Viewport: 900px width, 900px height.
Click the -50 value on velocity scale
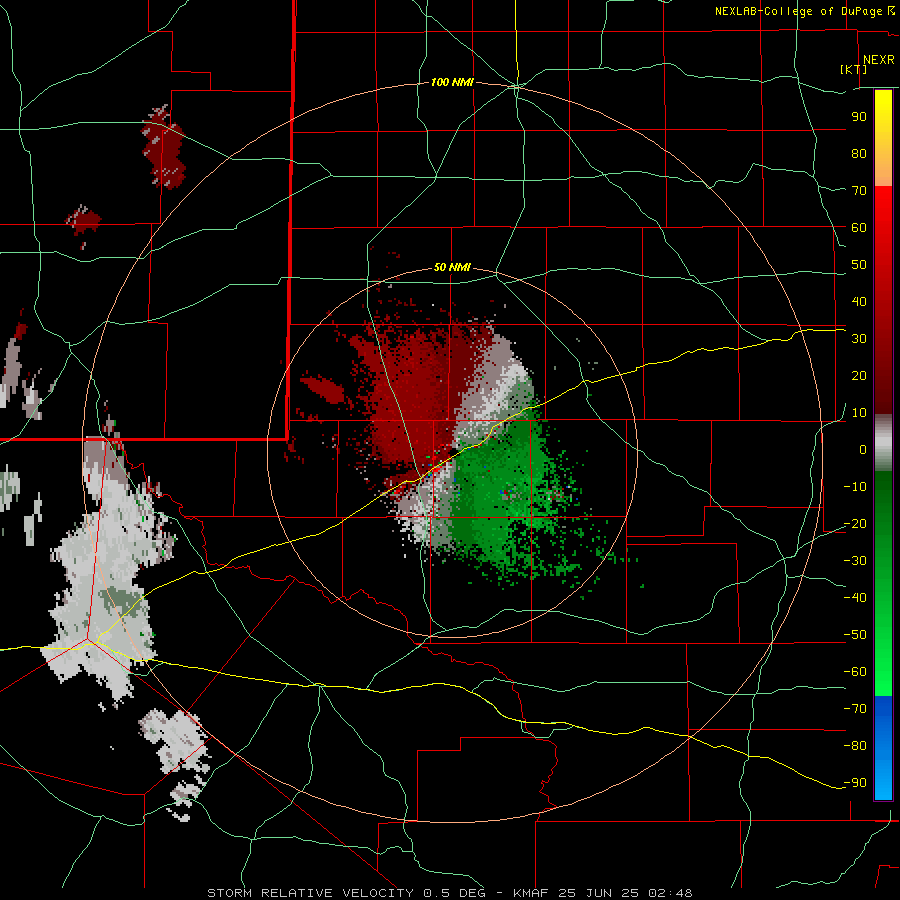[x=855, y=635]
